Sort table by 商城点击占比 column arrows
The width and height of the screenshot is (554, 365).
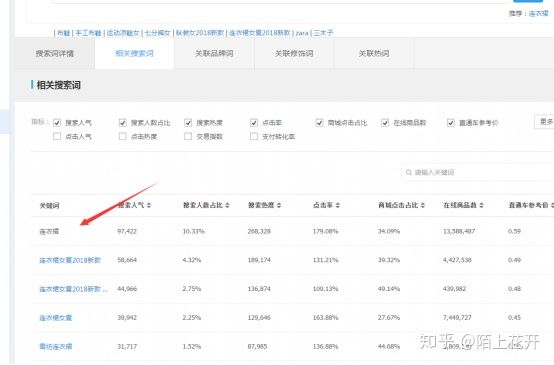click(423, 205)
